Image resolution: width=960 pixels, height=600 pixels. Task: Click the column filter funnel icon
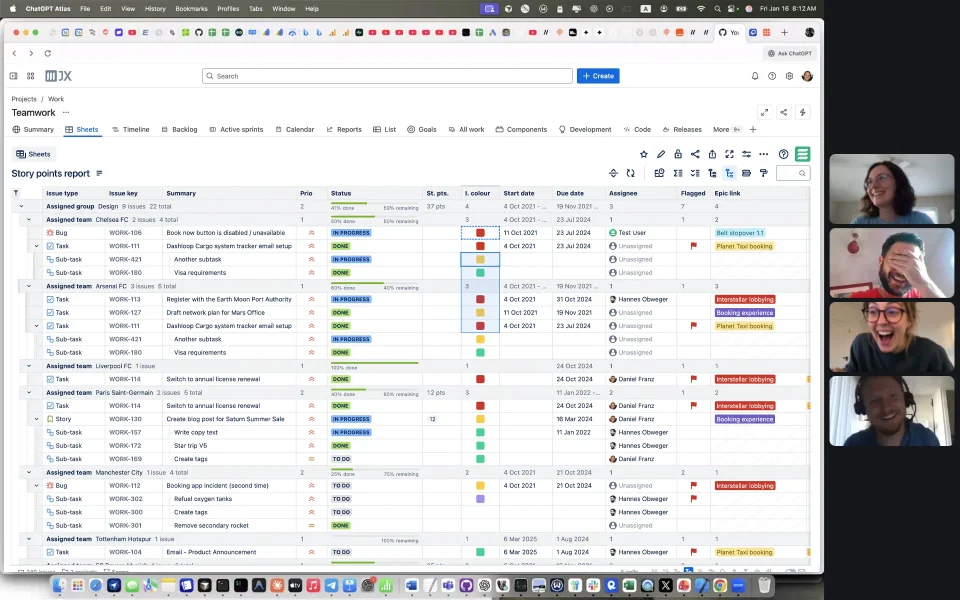tap(16, 193)
